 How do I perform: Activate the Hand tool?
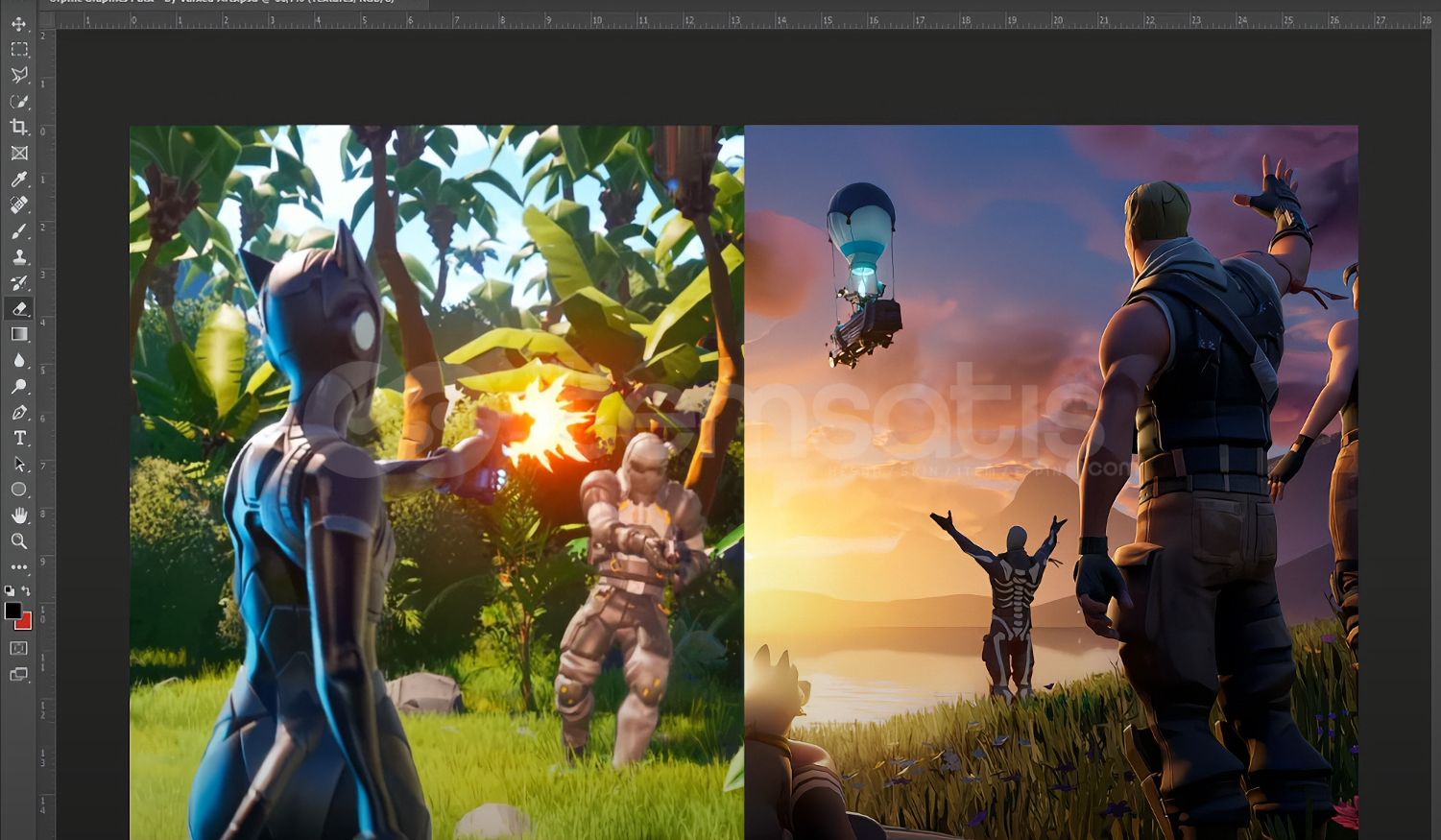pyautogui.click(x=19, y=516)
